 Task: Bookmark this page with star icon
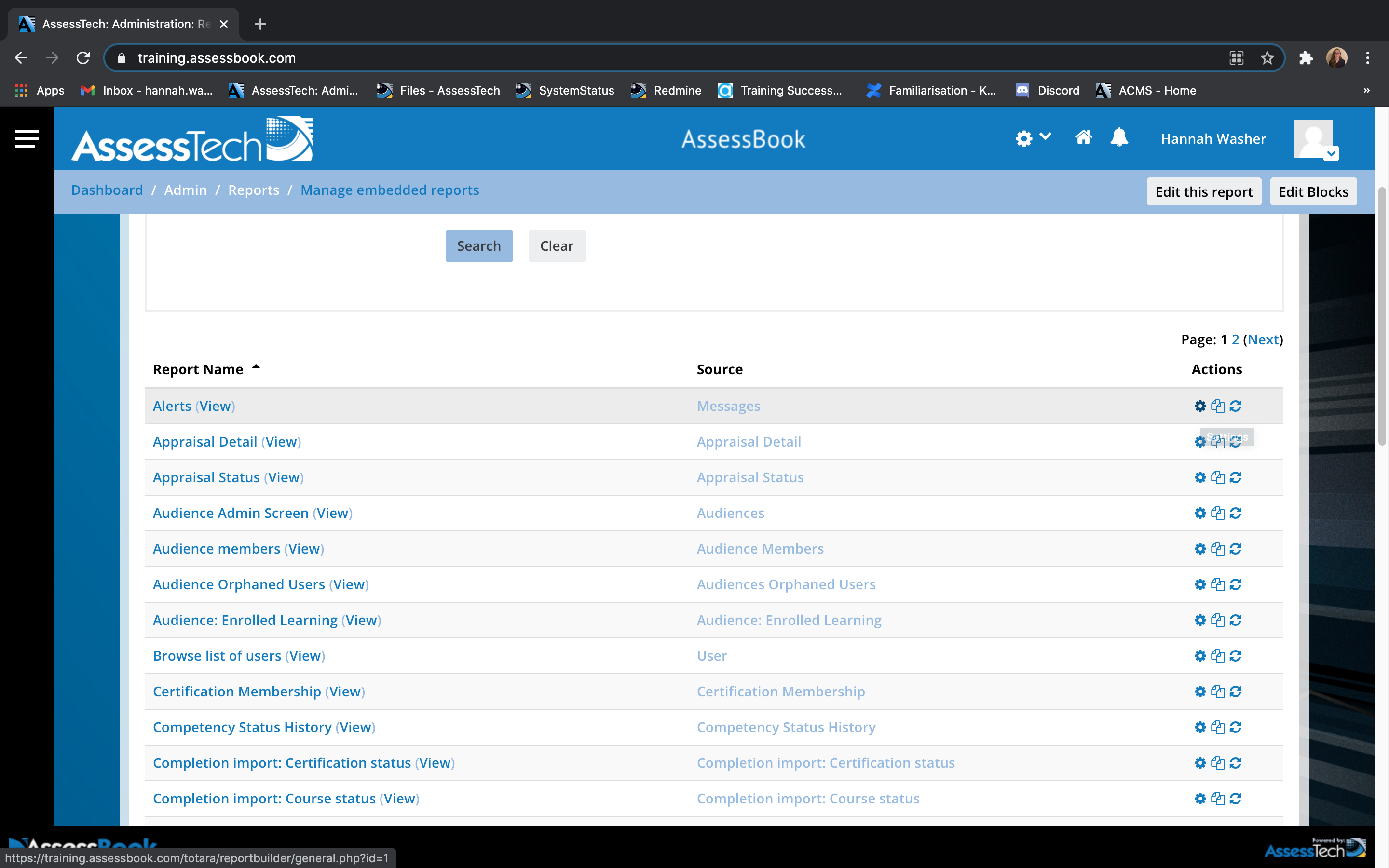[1267, 58]
